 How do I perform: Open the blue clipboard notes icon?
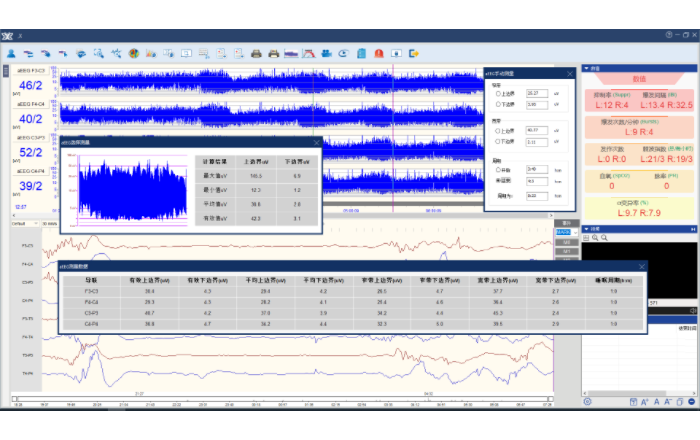(361, 54)
